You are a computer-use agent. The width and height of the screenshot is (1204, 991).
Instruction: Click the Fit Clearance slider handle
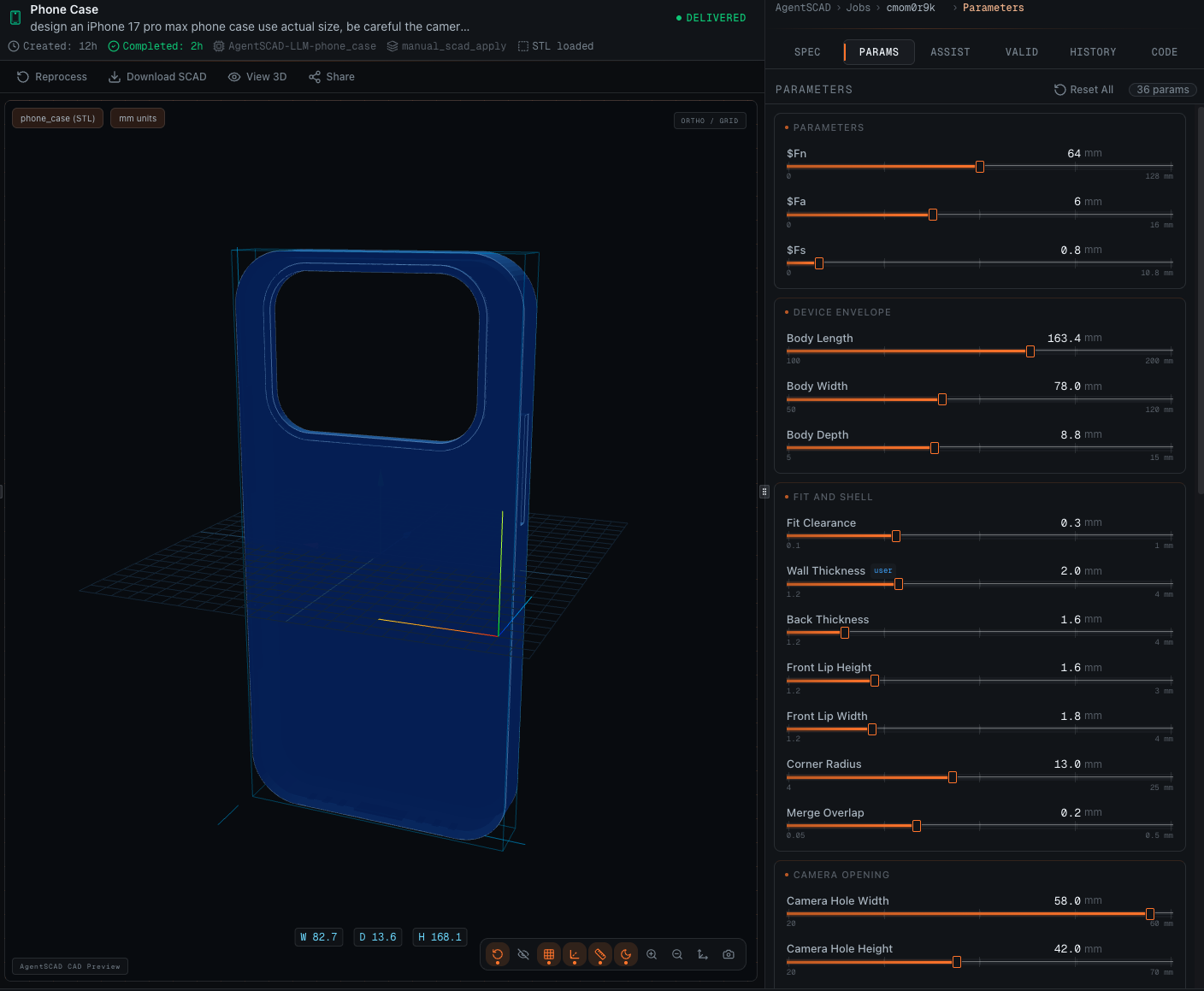[896, 536]
